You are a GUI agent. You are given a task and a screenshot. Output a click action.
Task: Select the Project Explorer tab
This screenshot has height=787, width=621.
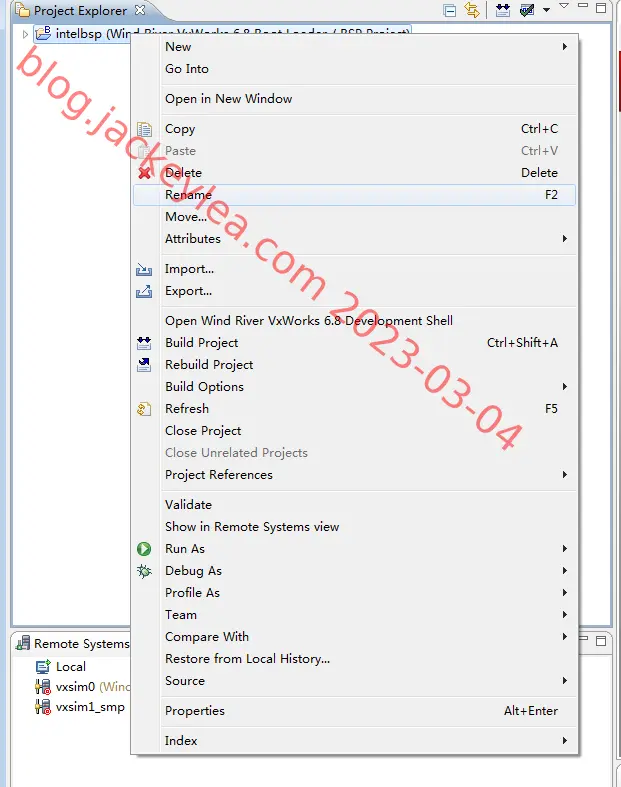[x=80, y=11]
